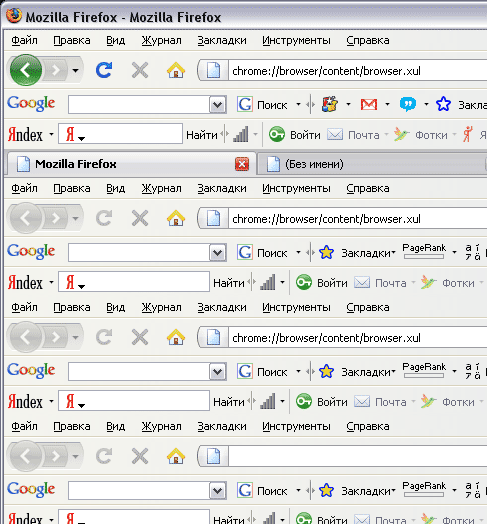The height and width of the screenshot is (524, 487).
Task: Click the blue star bookmarks icon
Action: coord(443,104)
